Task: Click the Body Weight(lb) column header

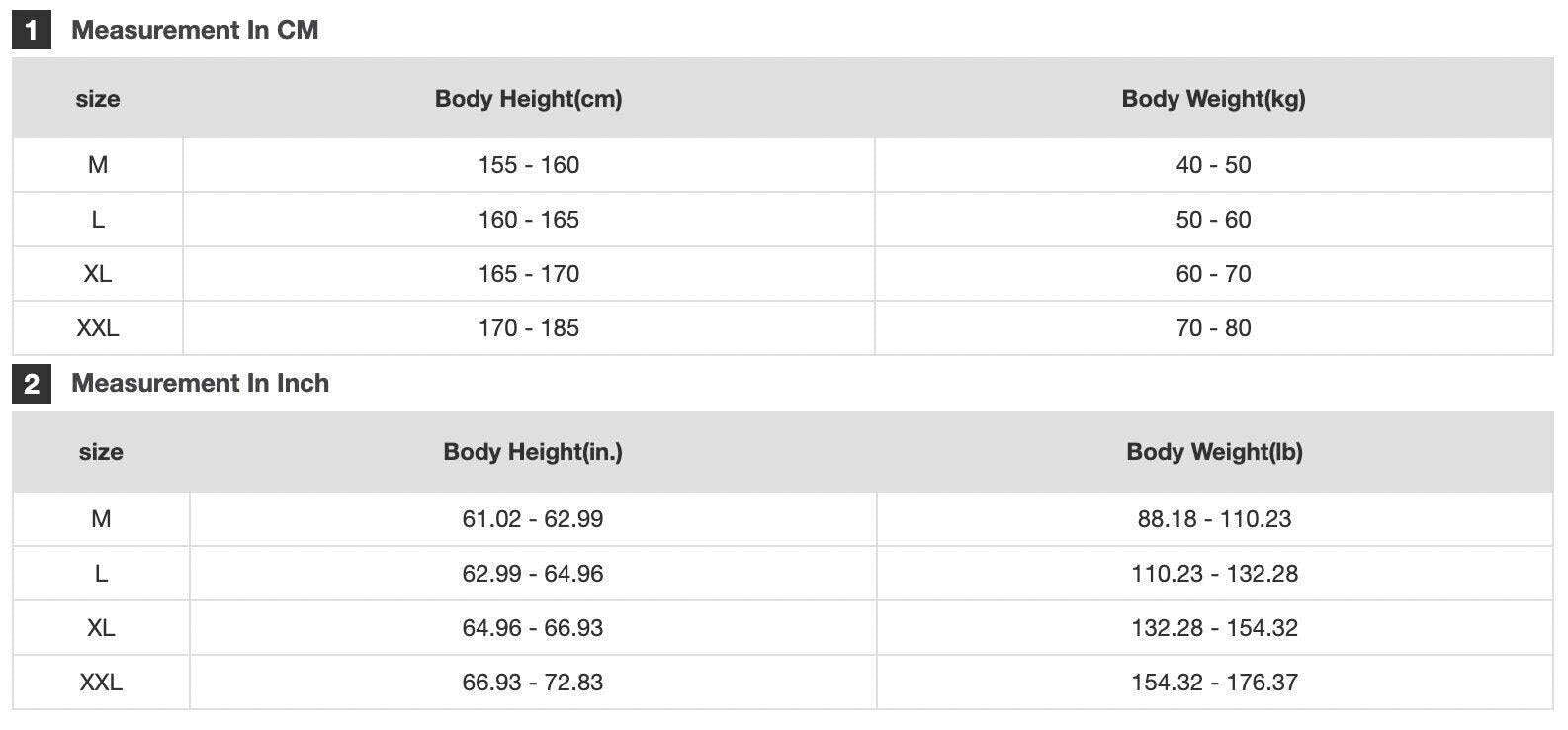Action: (1214, 451)
